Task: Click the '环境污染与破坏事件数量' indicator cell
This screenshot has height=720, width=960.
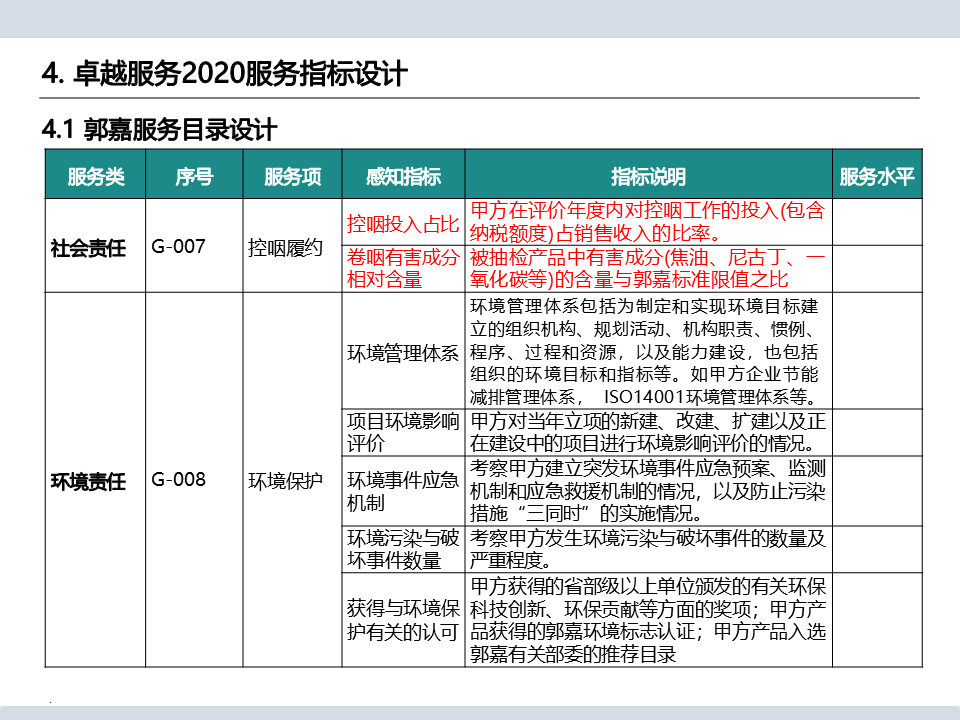Action: (403, 549)
